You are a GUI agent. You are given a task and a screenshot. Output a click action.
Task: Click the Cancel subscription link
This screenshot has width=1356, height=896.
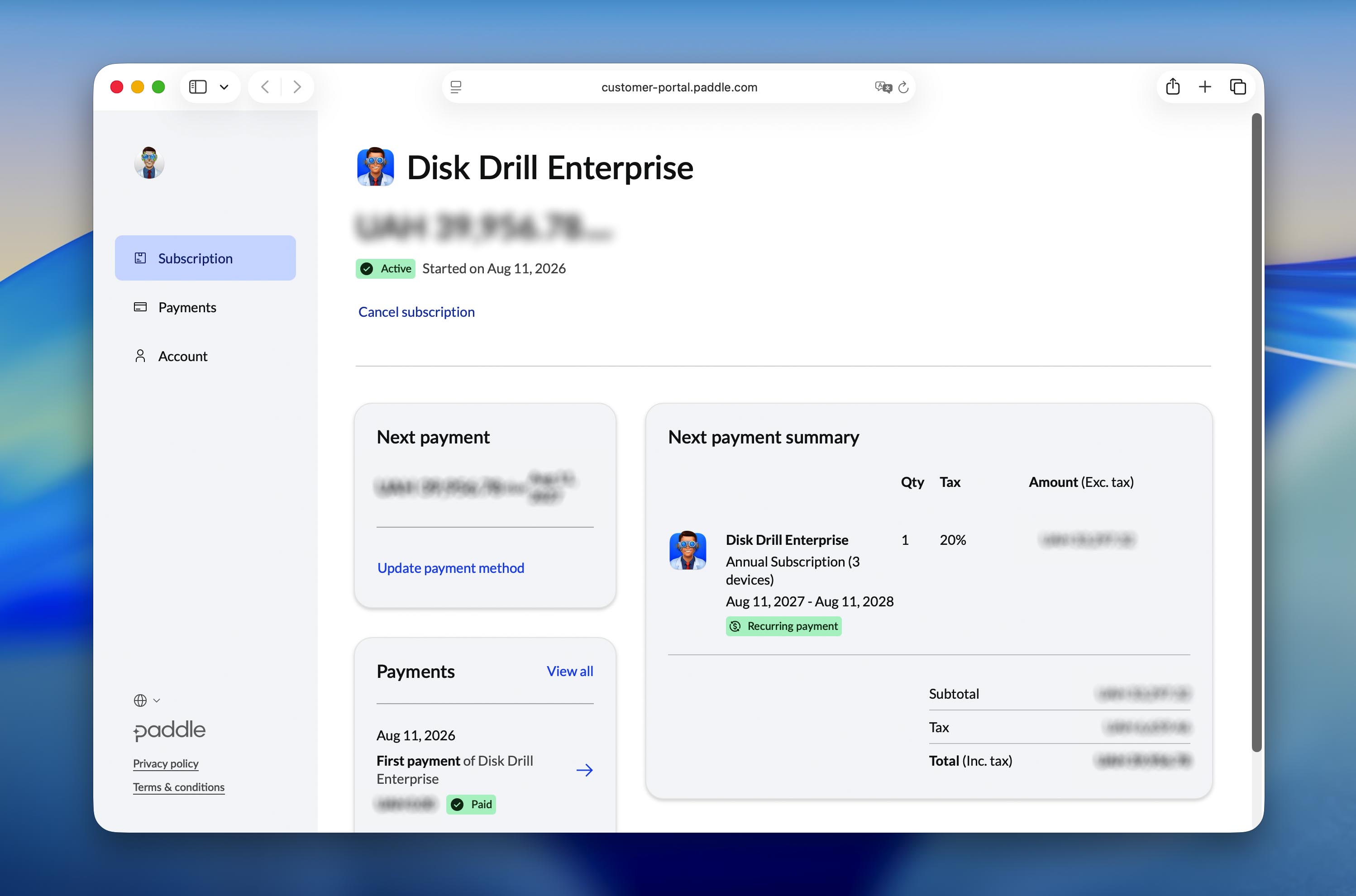[416, 311]
